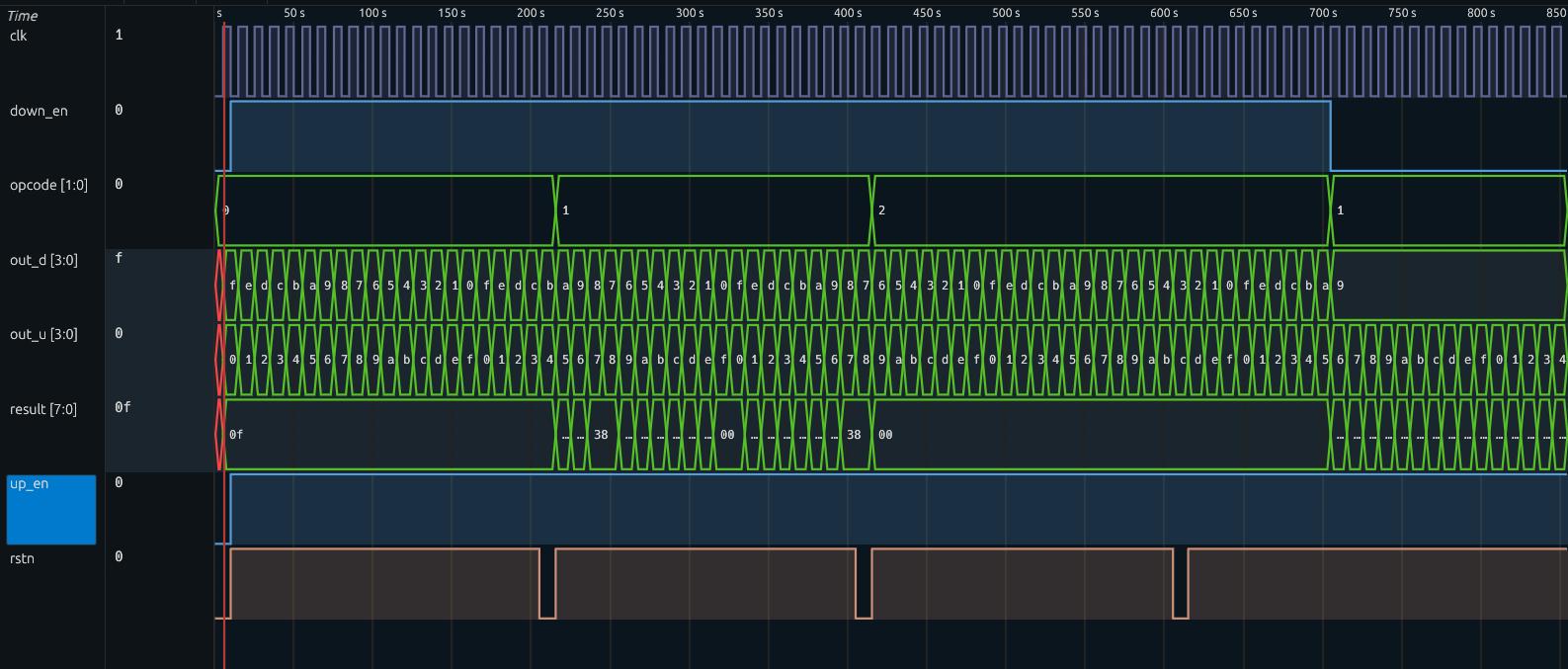Click the result value 0f in the value column
This screenshot has height=669, width=1568.
(x=123, y=407)
